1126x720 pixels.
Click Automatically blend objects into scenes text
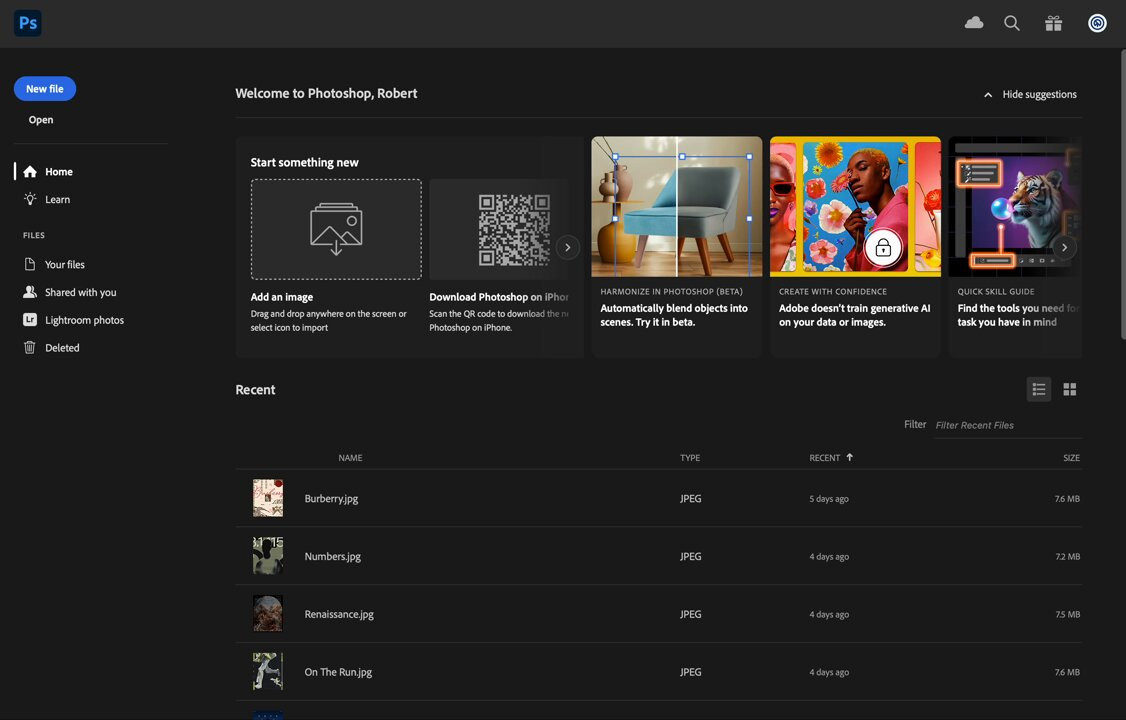coord(674,315)
